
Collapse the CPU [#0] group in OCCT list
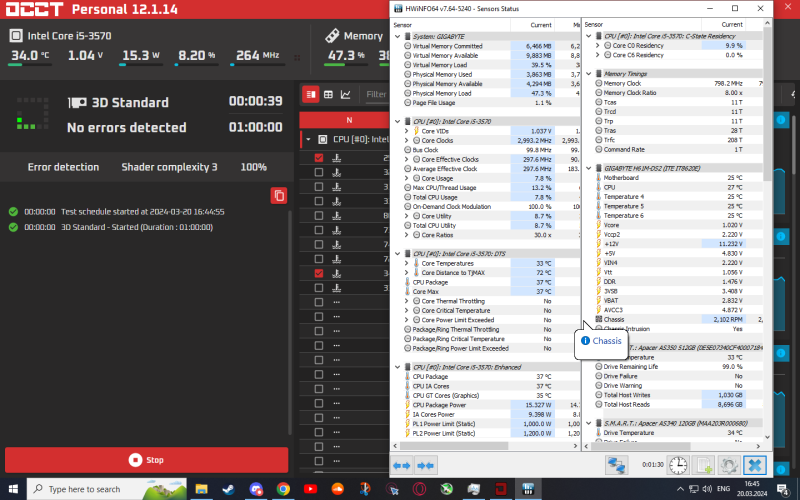[x=309, y=140]
